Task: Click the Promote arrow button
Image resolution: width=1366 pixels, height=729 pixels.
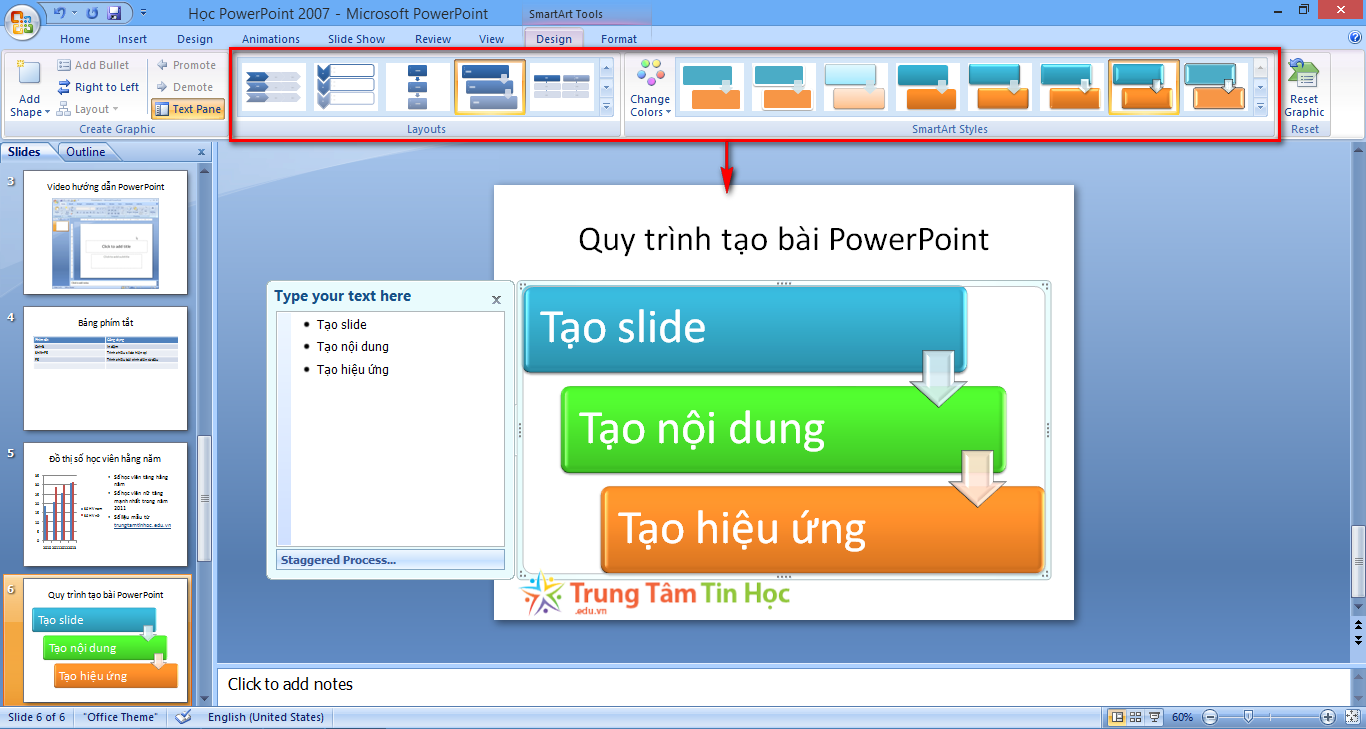Action: 185,65
